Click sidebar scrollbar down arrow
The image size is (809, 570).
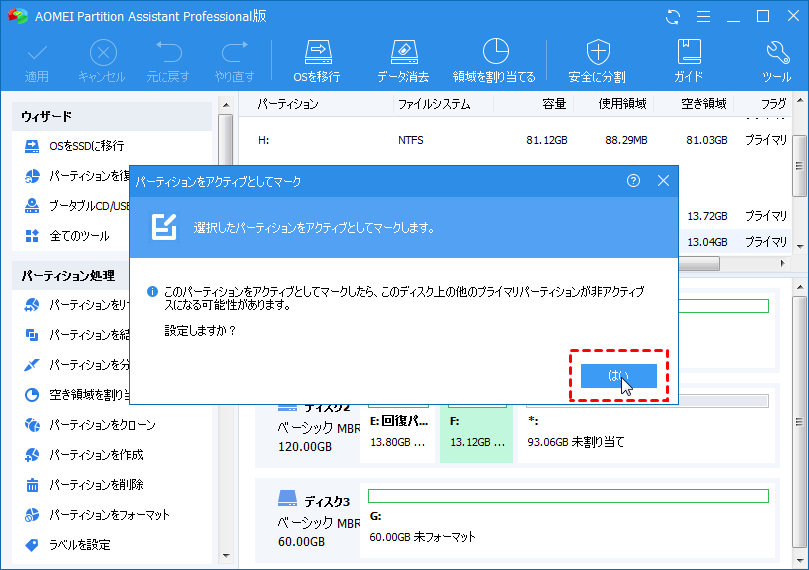226,556
